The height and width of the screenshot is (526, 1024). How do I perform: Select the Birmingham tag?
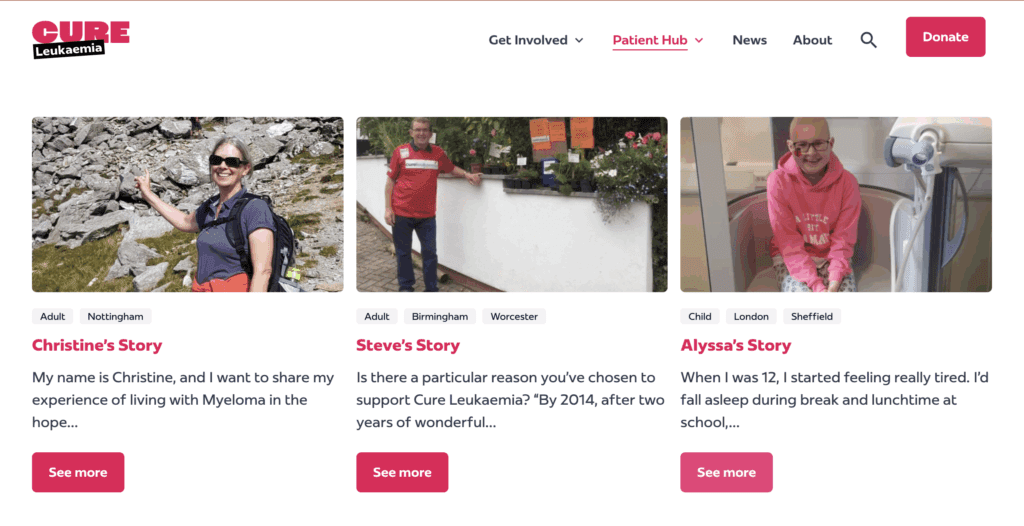439,316
